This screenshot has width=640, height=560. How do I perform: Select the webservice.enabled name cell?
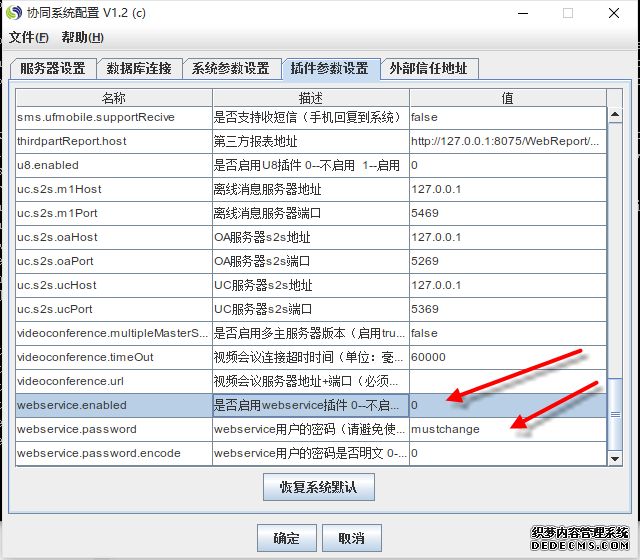(x=114, y=406)
